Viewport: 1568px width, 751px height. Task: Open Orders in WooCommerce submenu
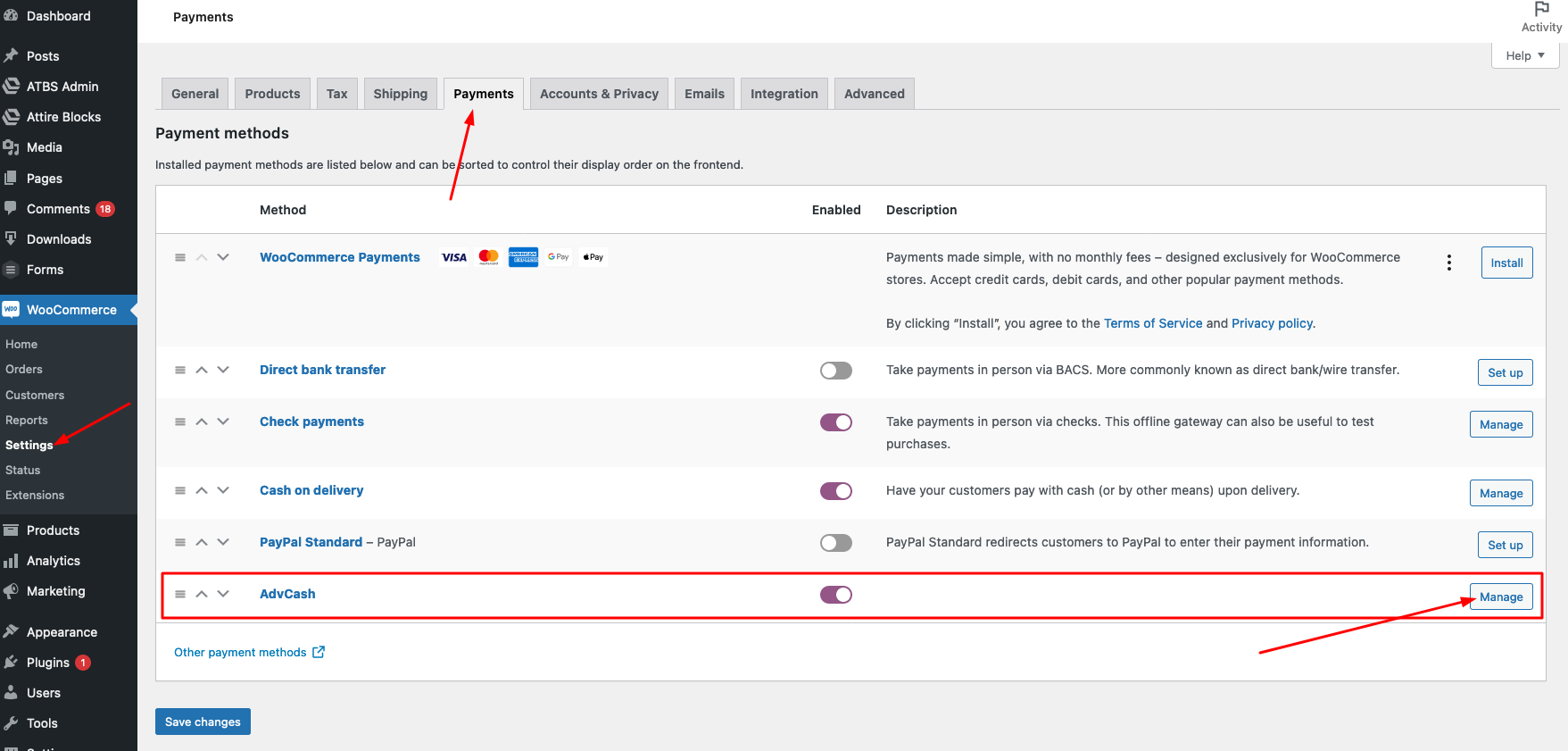pyautogui.click(x=24, y=369)
